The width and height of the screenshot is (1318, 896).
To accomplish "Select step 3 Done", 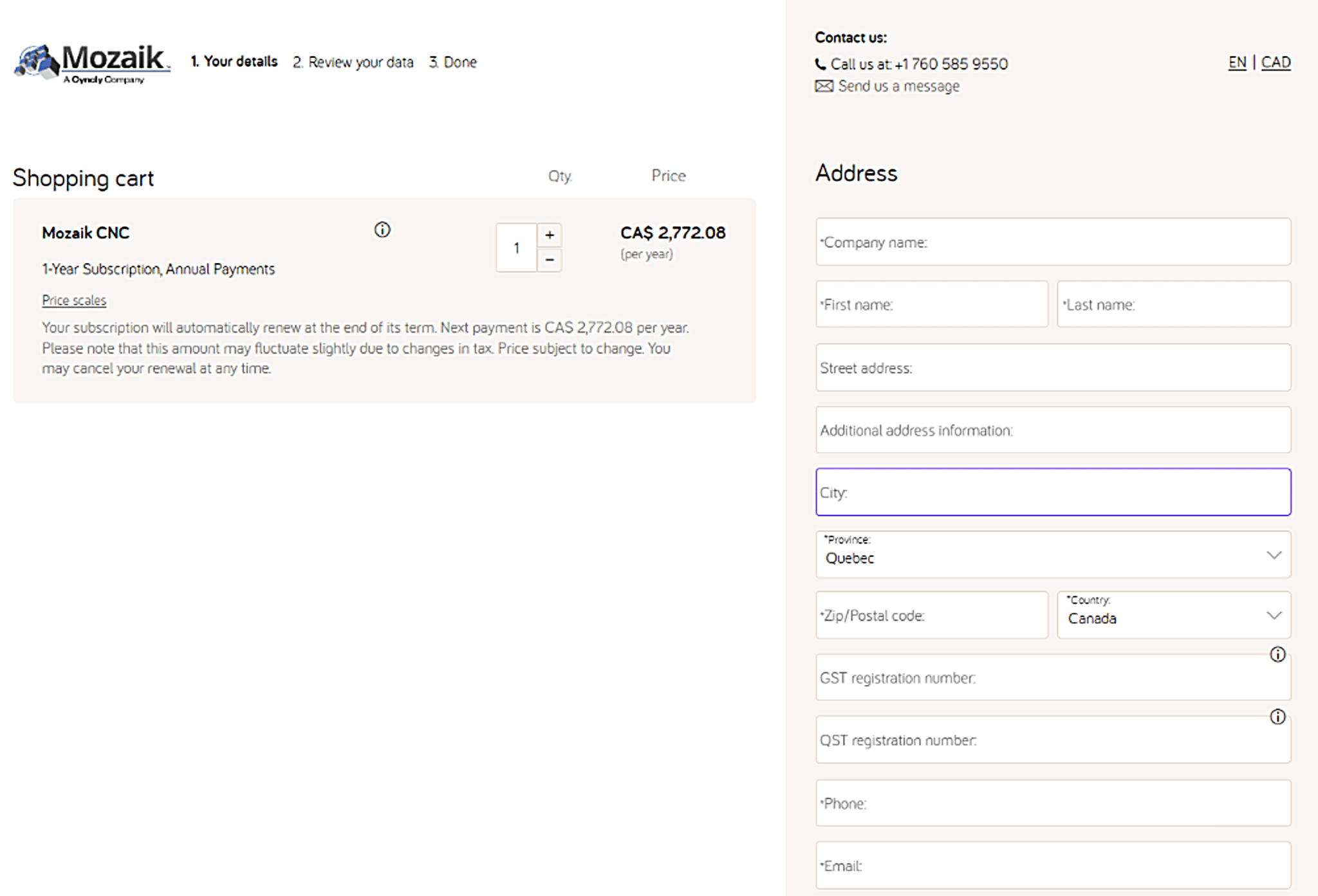I will (453, 62).
